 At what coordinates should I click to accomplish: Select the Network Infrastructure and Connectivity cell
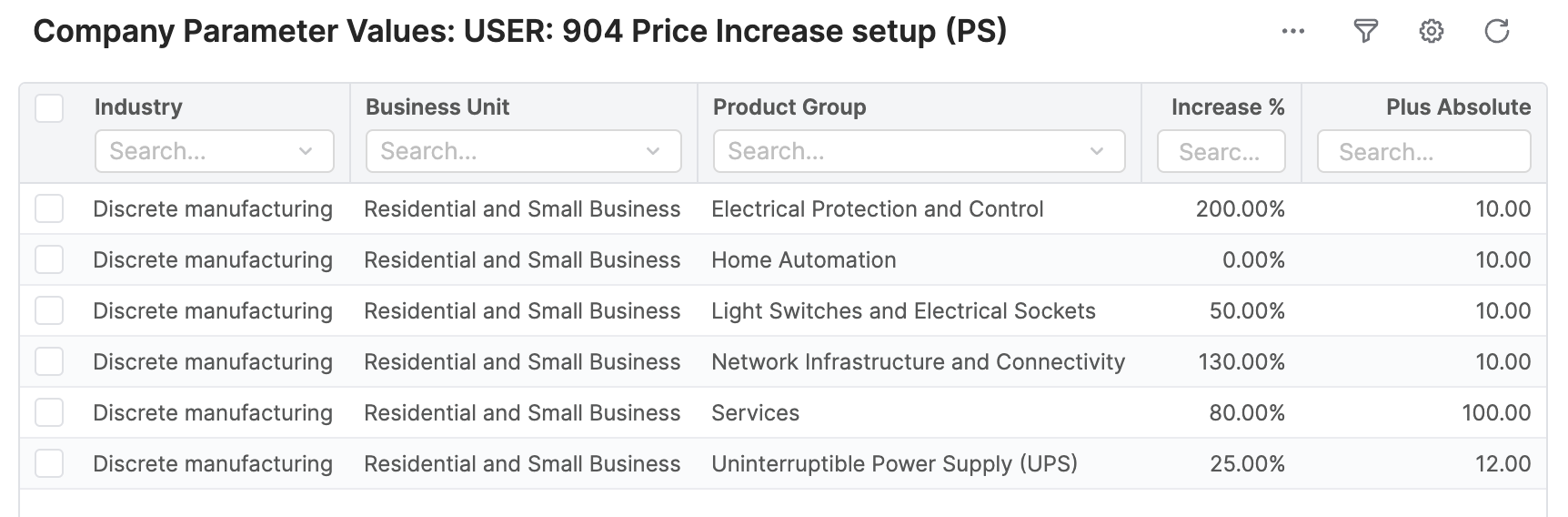pyautogui.click(x=918, y=362)
